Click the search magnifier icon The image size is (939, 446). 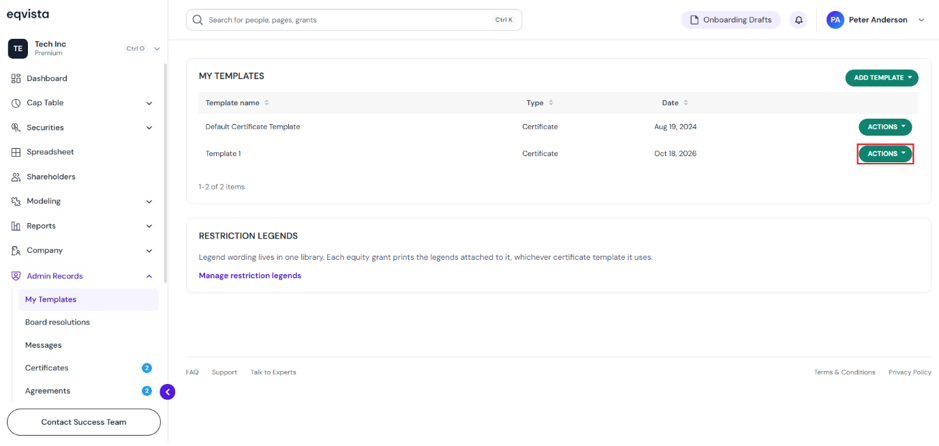(x=198, y=20)
